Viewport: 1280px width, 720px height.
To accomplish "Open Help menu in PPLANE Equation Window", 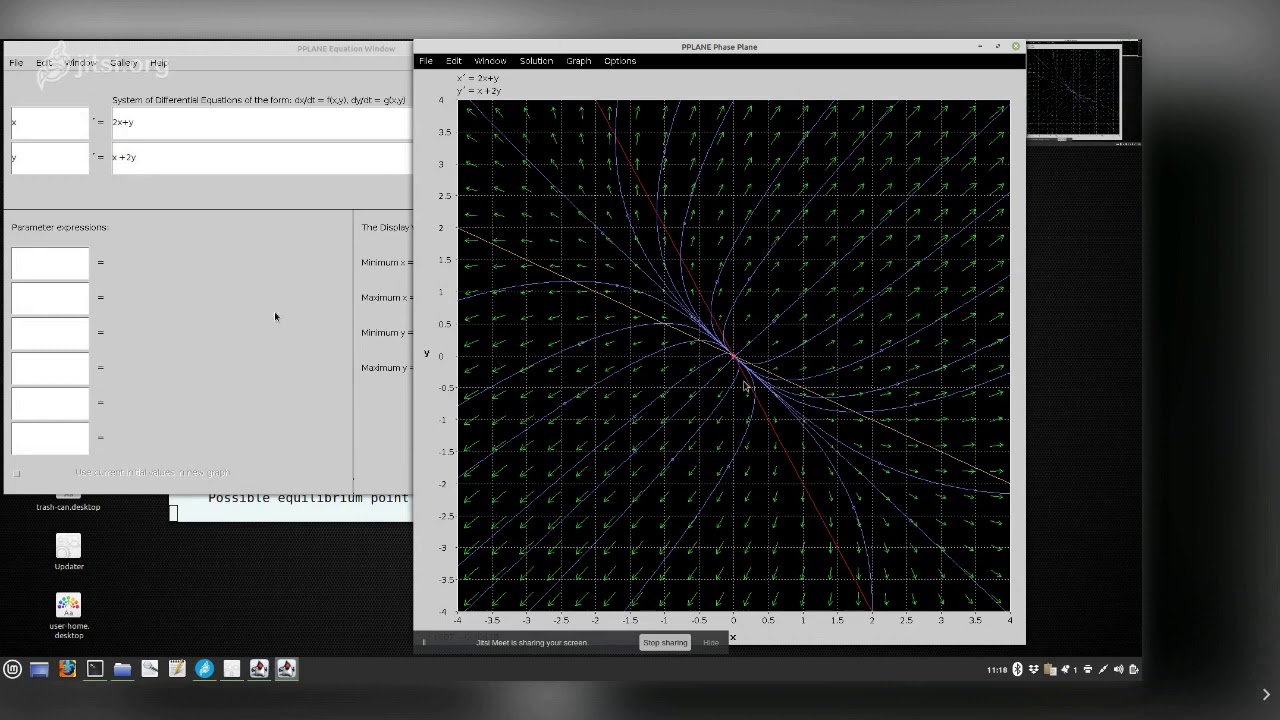I will click(x=158, y=63).
